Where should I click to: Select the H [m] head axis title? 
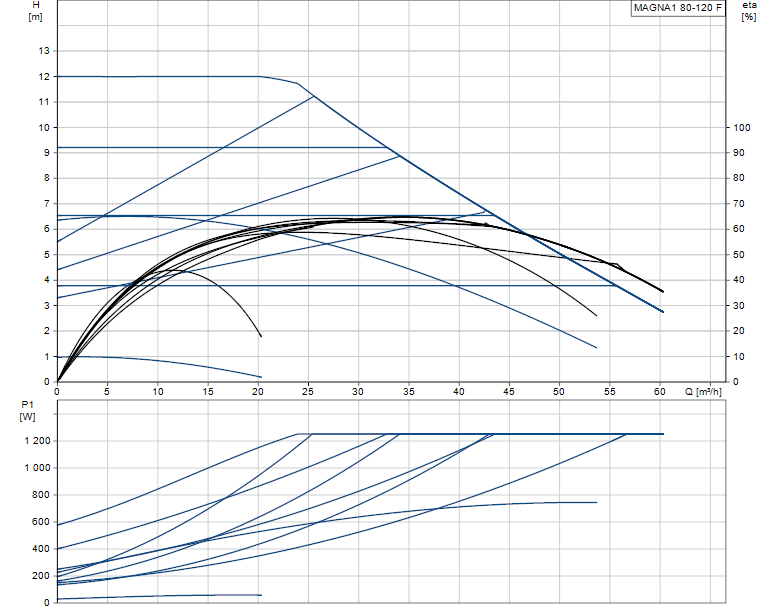[x=36, y=12]
